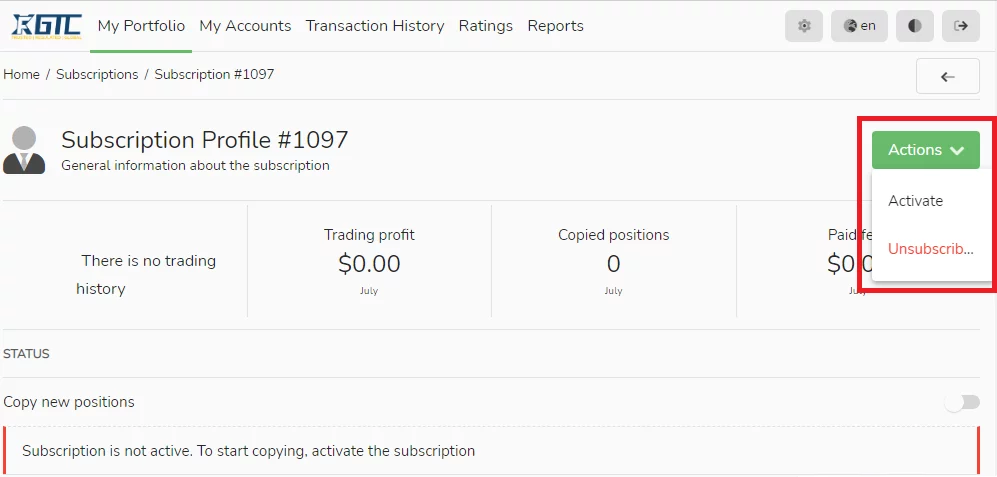Open the en language dropdown

coord(859,26)
